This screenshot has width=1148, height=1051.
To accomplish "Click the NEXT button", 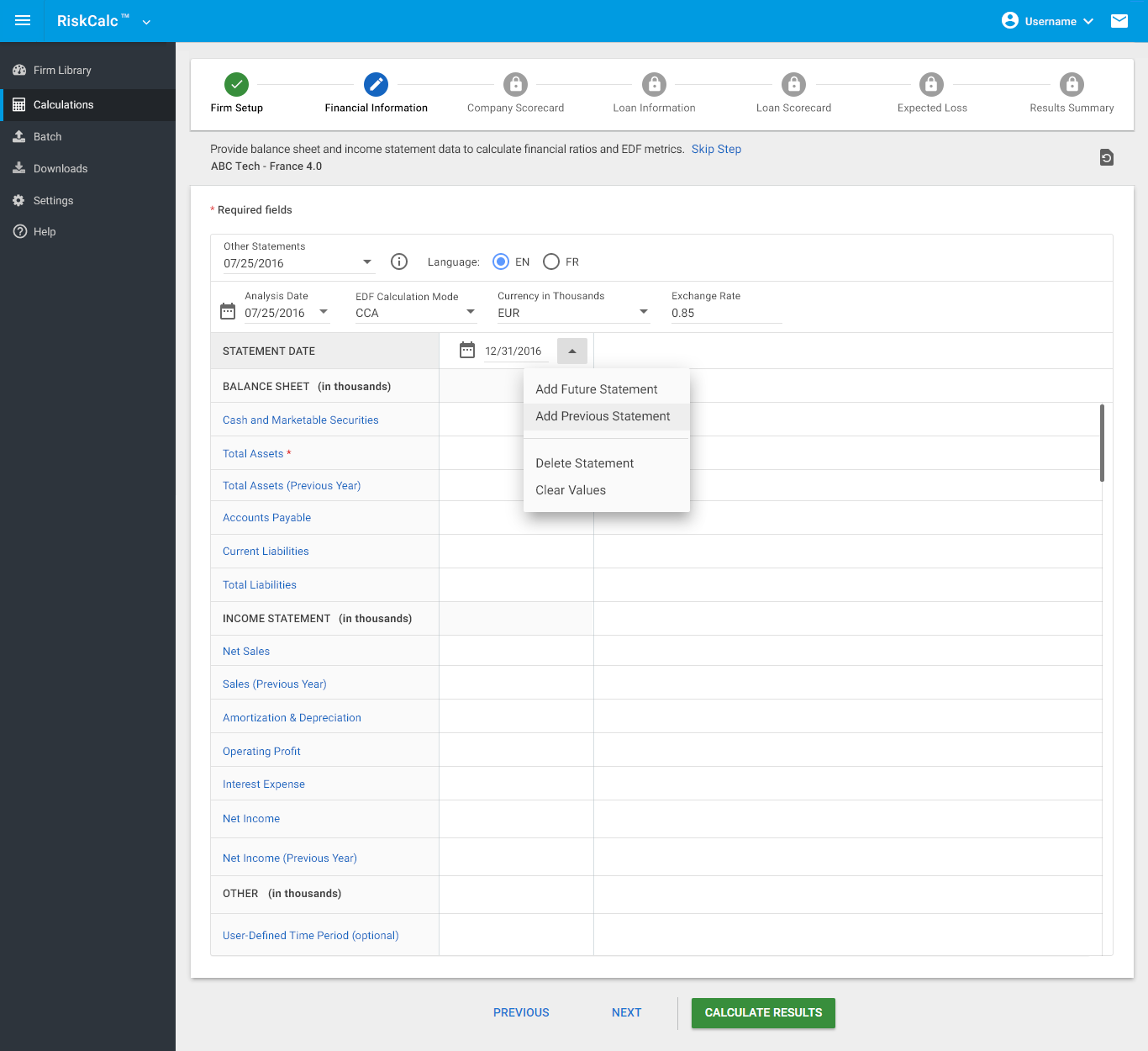I will [x=626, y=1012].
